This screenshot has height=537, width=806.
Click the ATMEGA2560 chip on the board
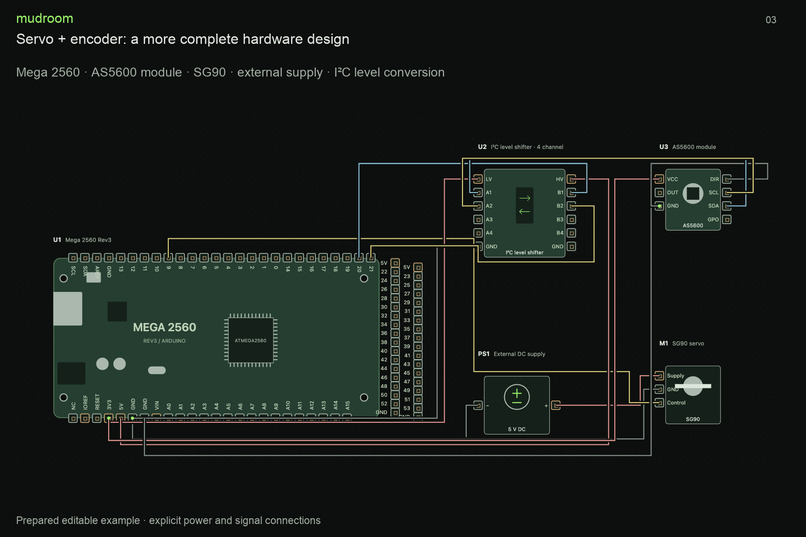pos(250,340)
